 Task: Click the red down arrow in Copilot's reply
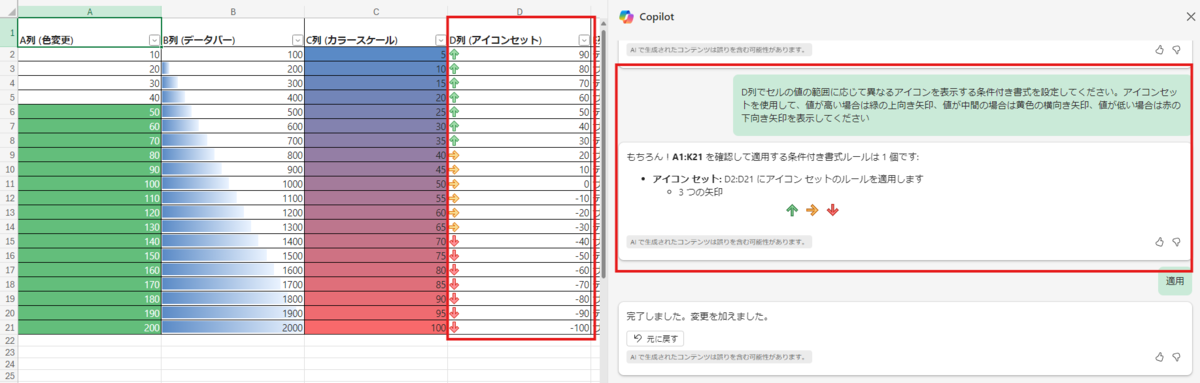(833, 211)
